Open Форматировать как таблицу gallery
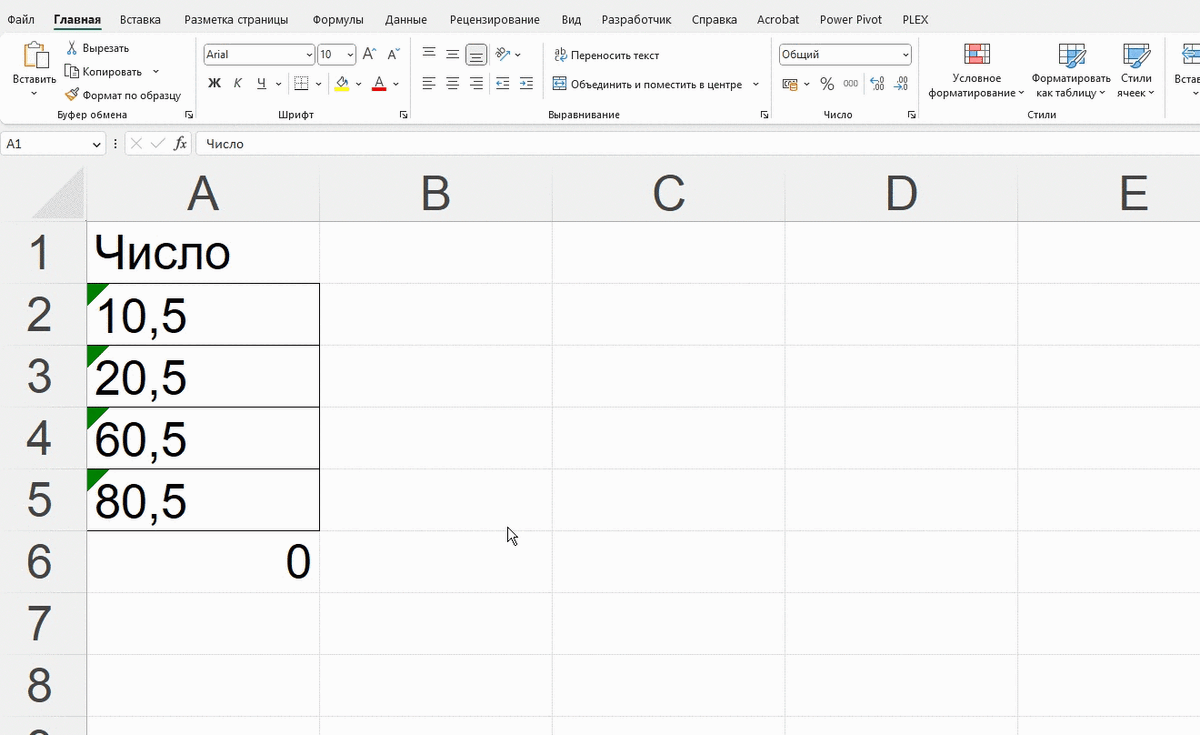The height and width of the screenshot is (735, 1200). (x=1071, y=71)
